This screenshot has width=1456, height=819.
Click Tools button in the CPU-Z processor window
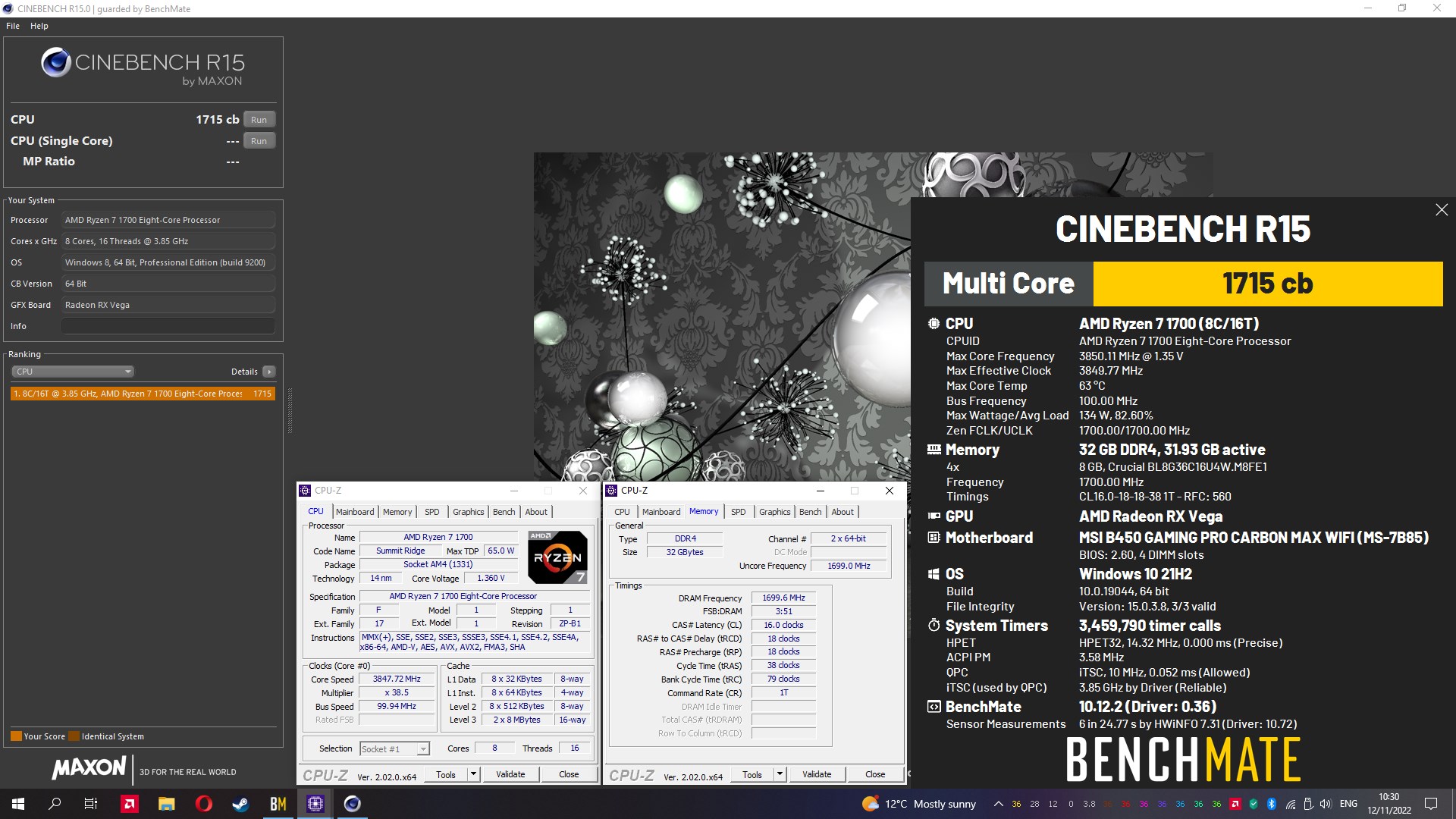(x=446, y=774)
